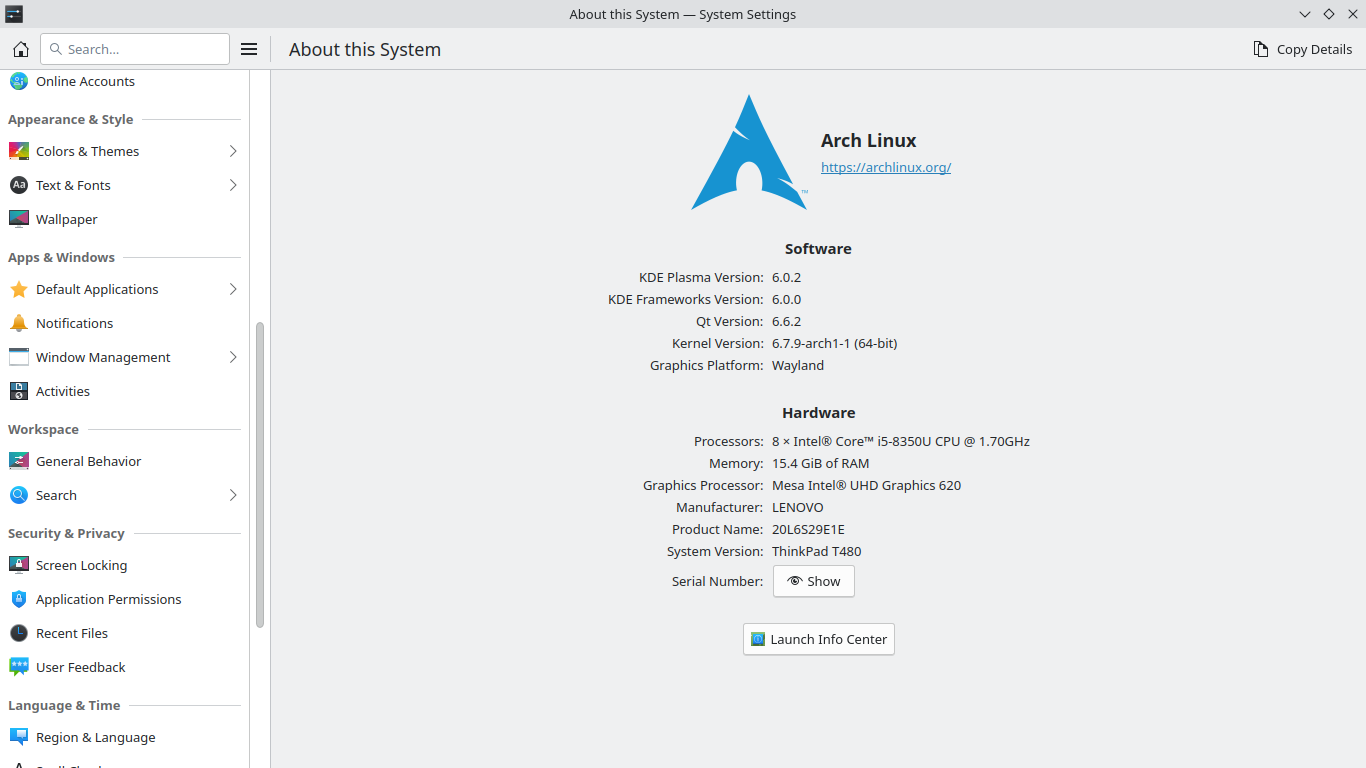This screenshot has height=768, width=1366.
Task: Expand the Text & Fonts chevron
Action: pos(233,185)
